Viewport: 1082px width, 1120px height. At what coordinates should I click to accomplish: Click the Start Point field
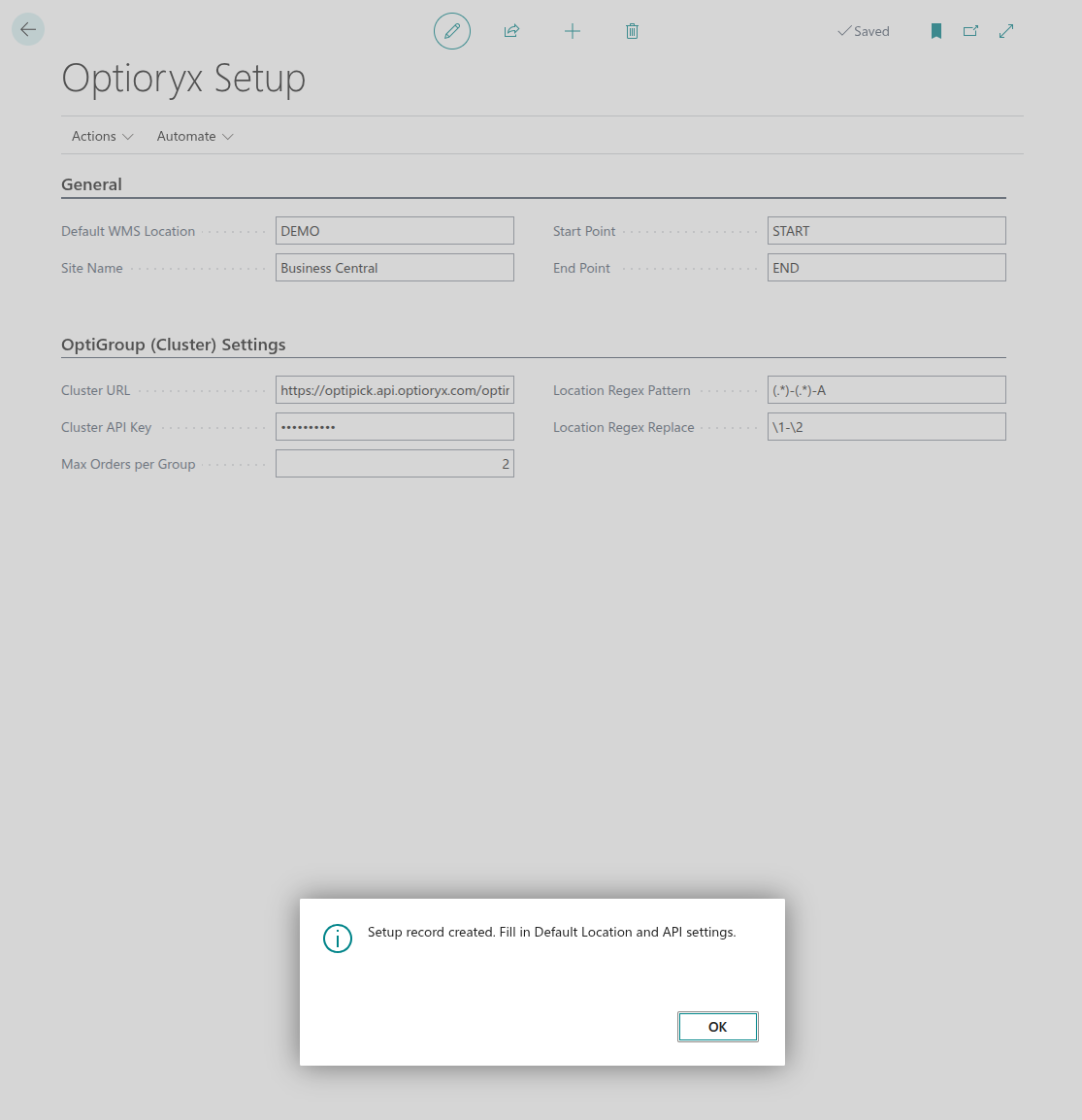pos(886,231)
